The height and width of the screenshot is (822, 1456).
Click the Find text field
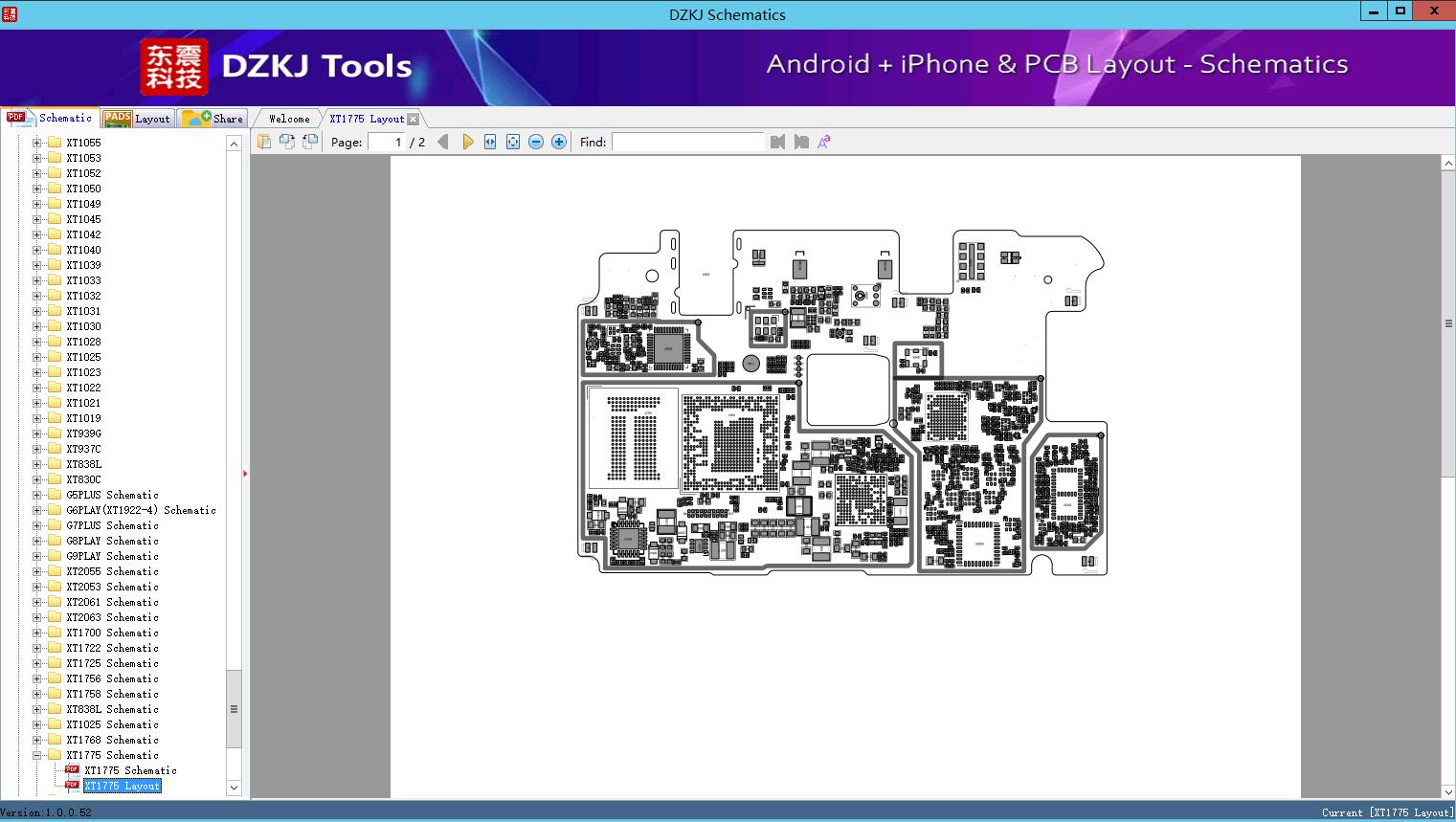(x=687, y=142)
